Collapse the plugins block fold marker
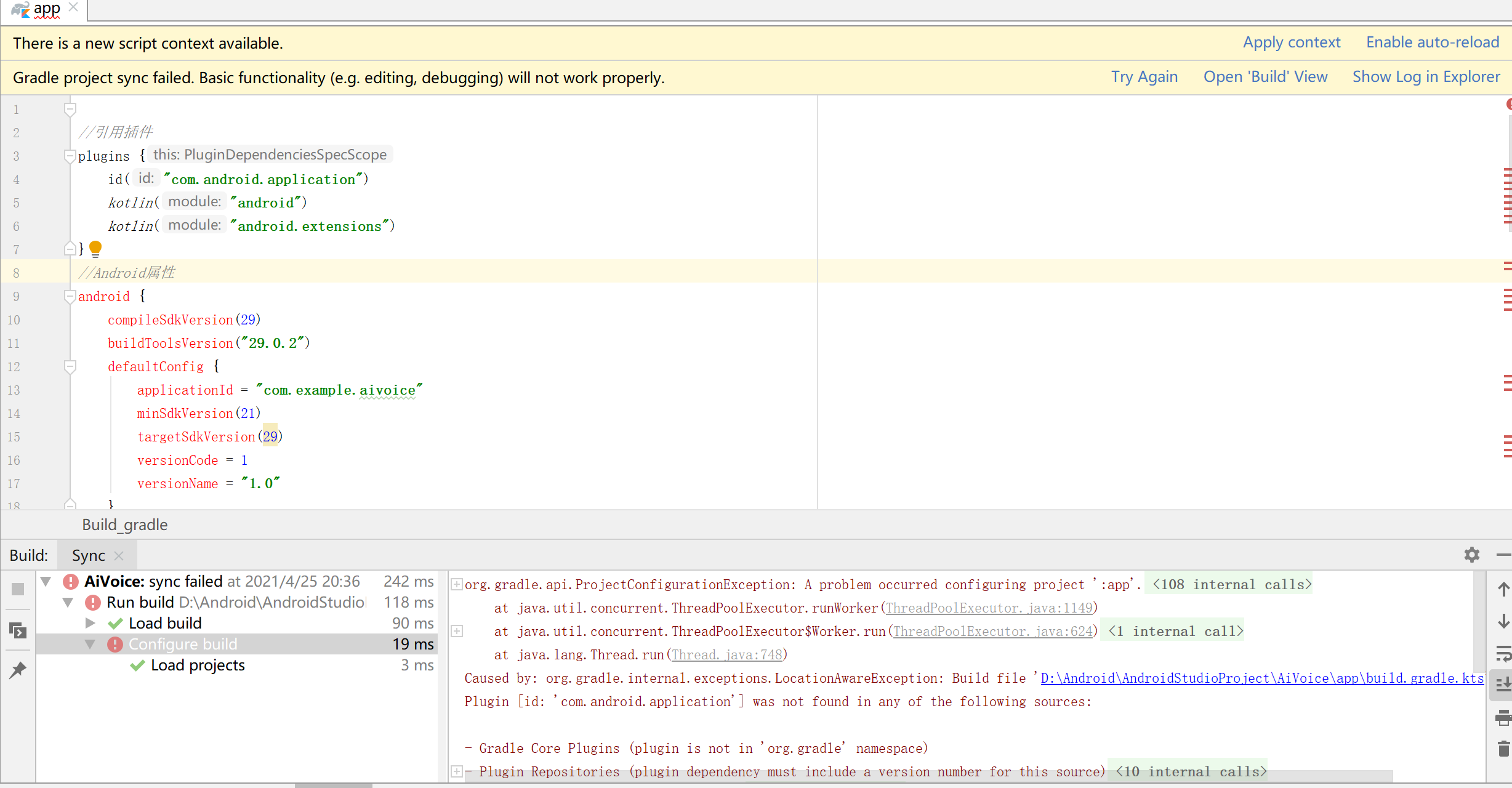Screen dimensions: 1512x788 [x=70, y=156]
